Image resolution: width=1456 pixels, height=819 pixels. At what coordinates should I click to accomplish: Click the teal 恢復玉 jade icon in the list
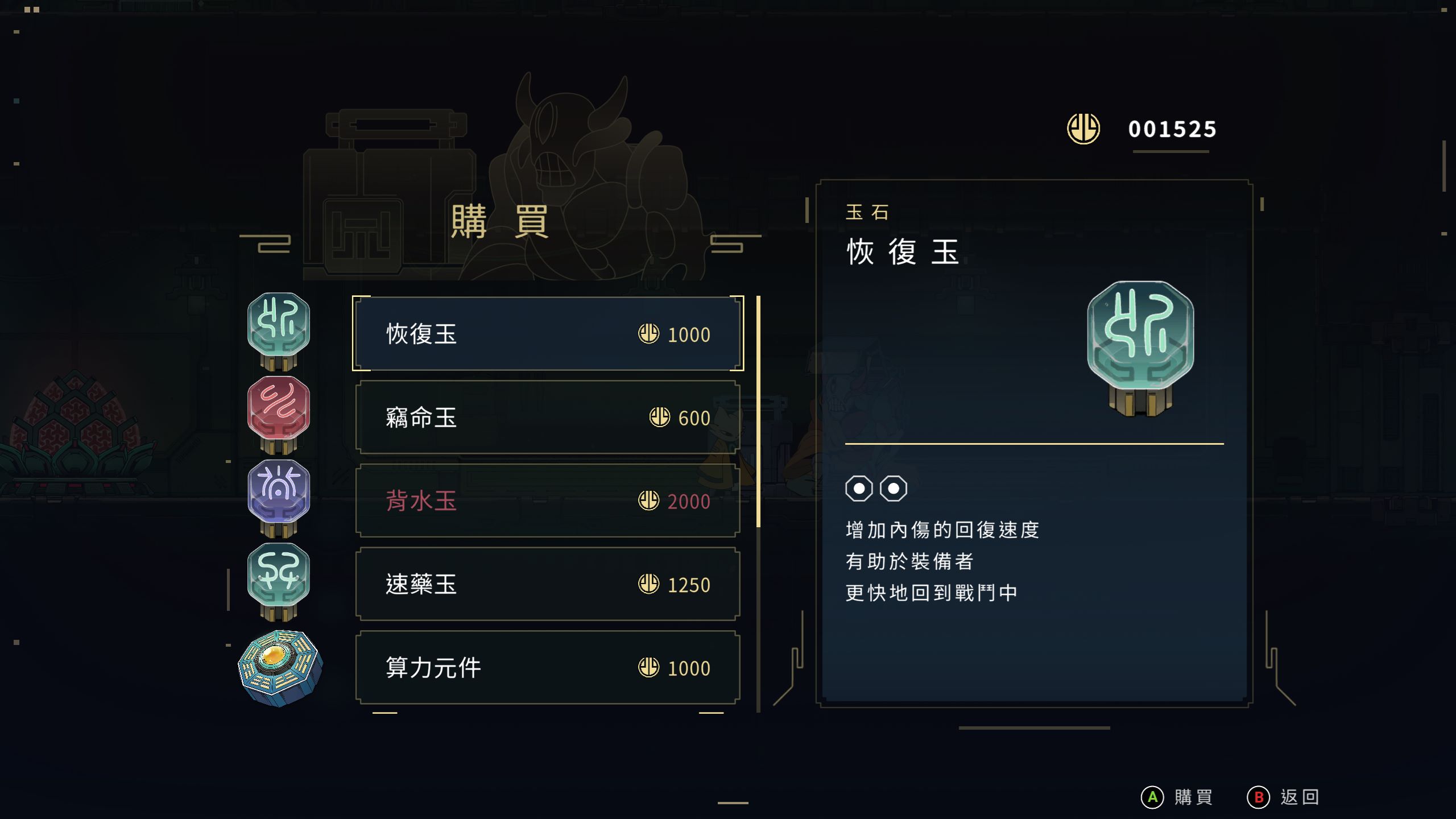pos(279,329)
